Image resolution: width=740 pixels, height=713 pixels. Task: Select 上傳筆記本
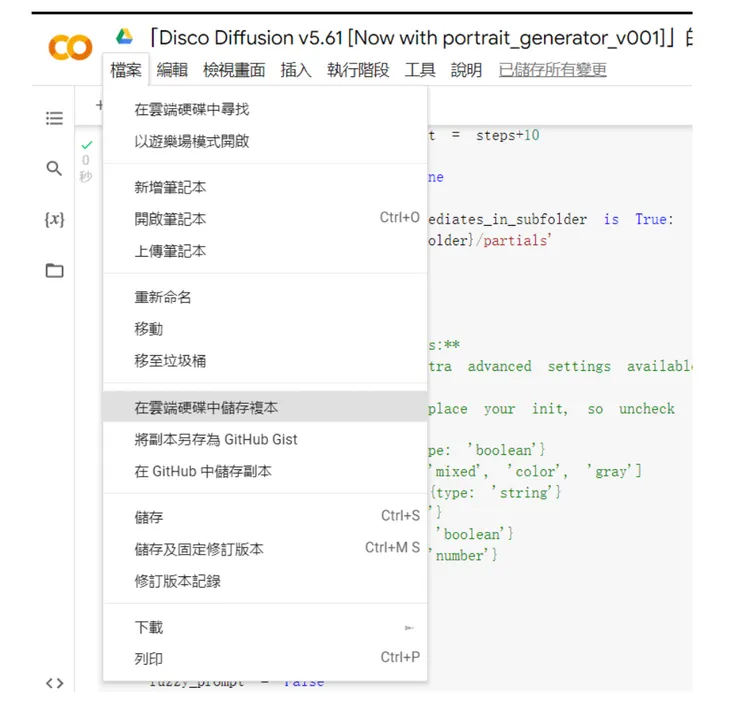[265, 251]
